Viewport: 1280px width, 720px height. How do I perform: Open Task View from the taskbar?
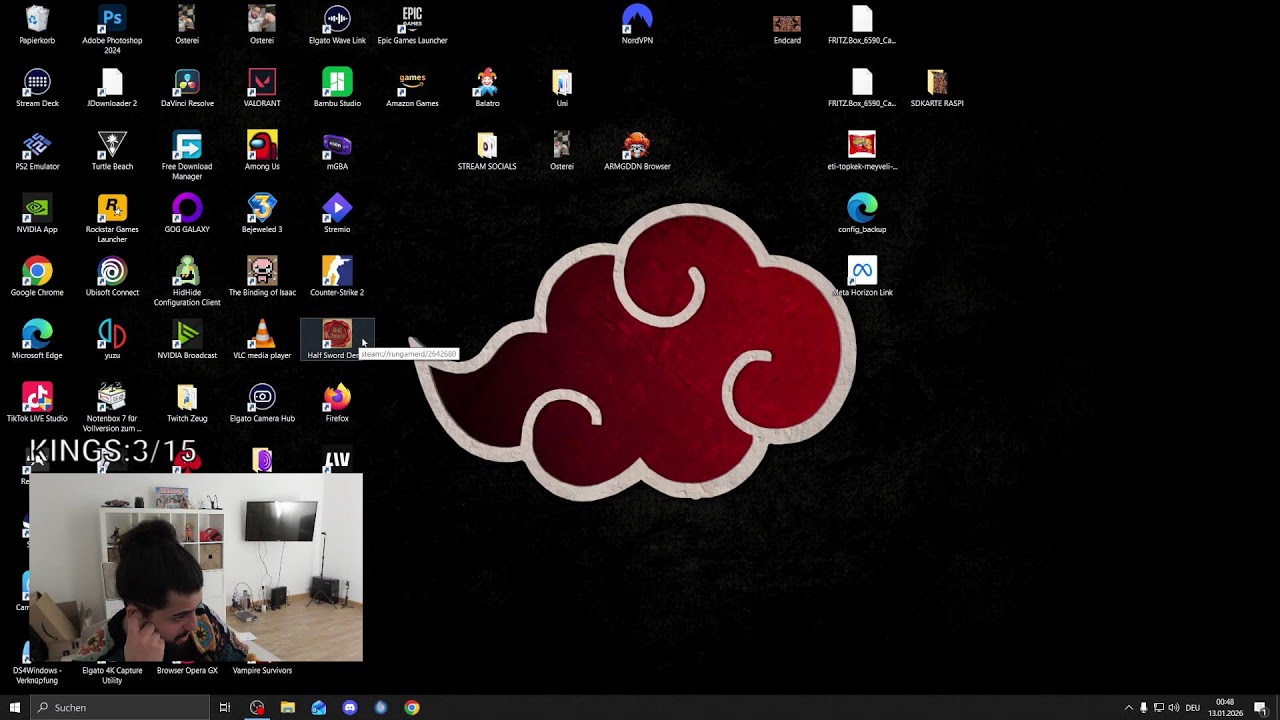point(225,707)
